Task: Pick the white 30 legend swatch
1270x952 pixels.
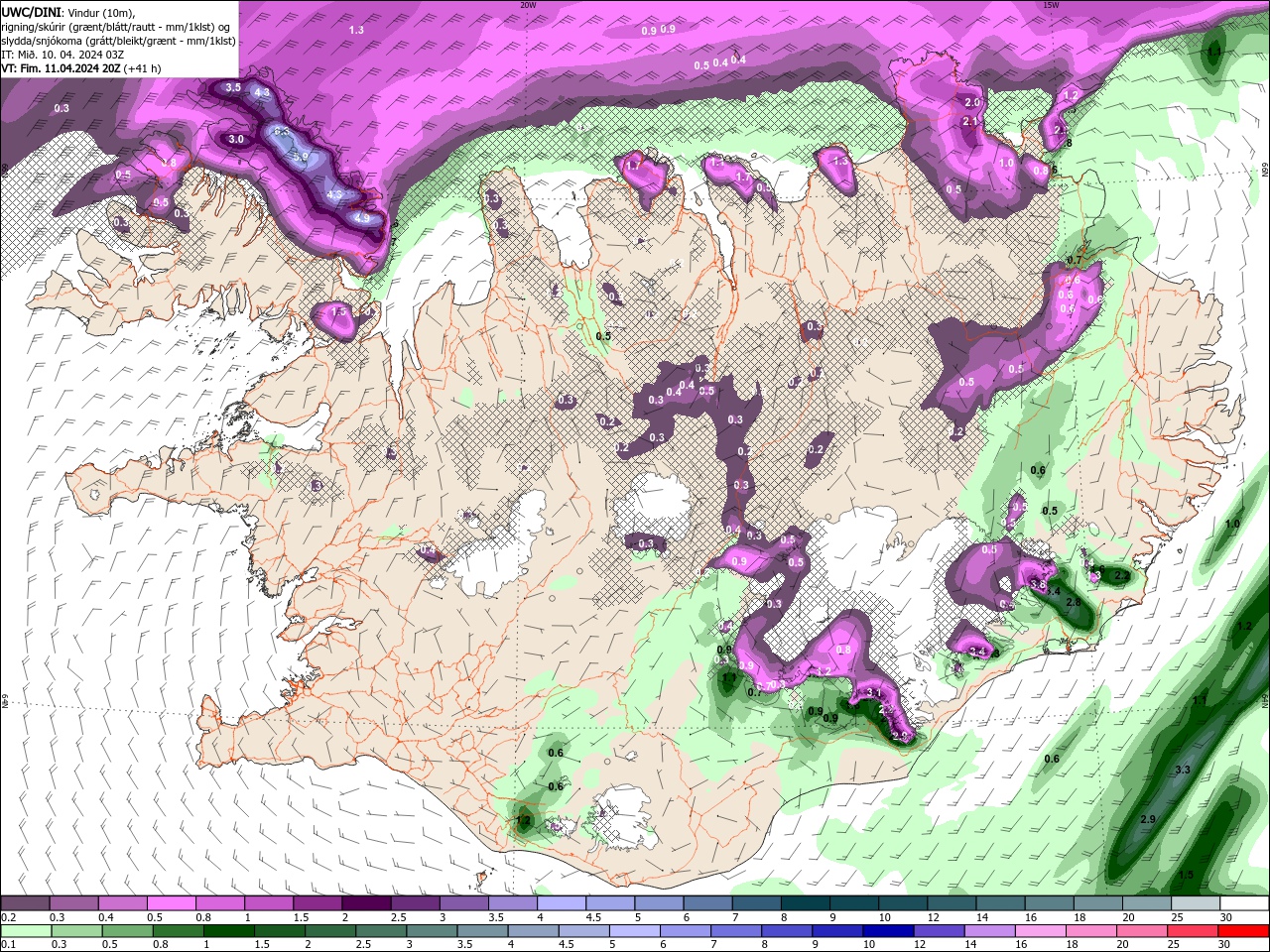Action: coord(1244,903)
